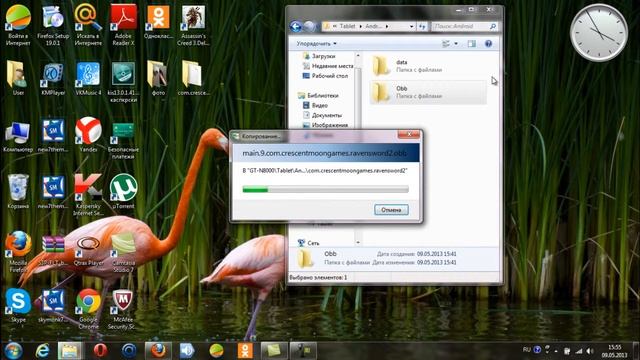This screenshot has width=640, height=360.
Task: Open the Безопасные платежи desktop shortcut
Action: pyautogui.click(x=123, y=140)
